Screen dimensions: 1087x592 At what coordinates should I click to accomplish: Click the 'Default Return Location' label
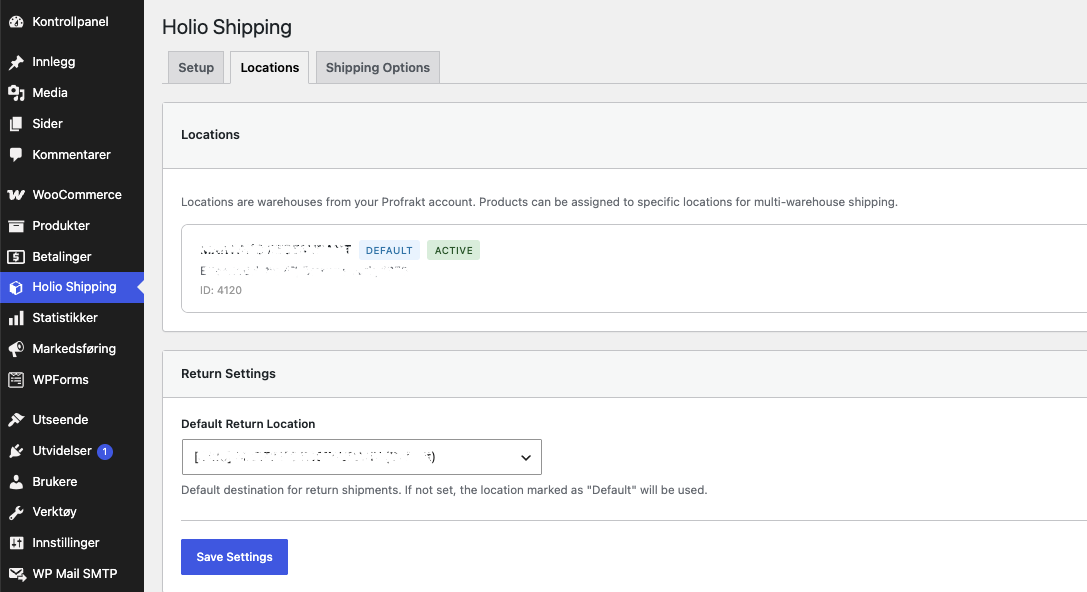point(248,424)
